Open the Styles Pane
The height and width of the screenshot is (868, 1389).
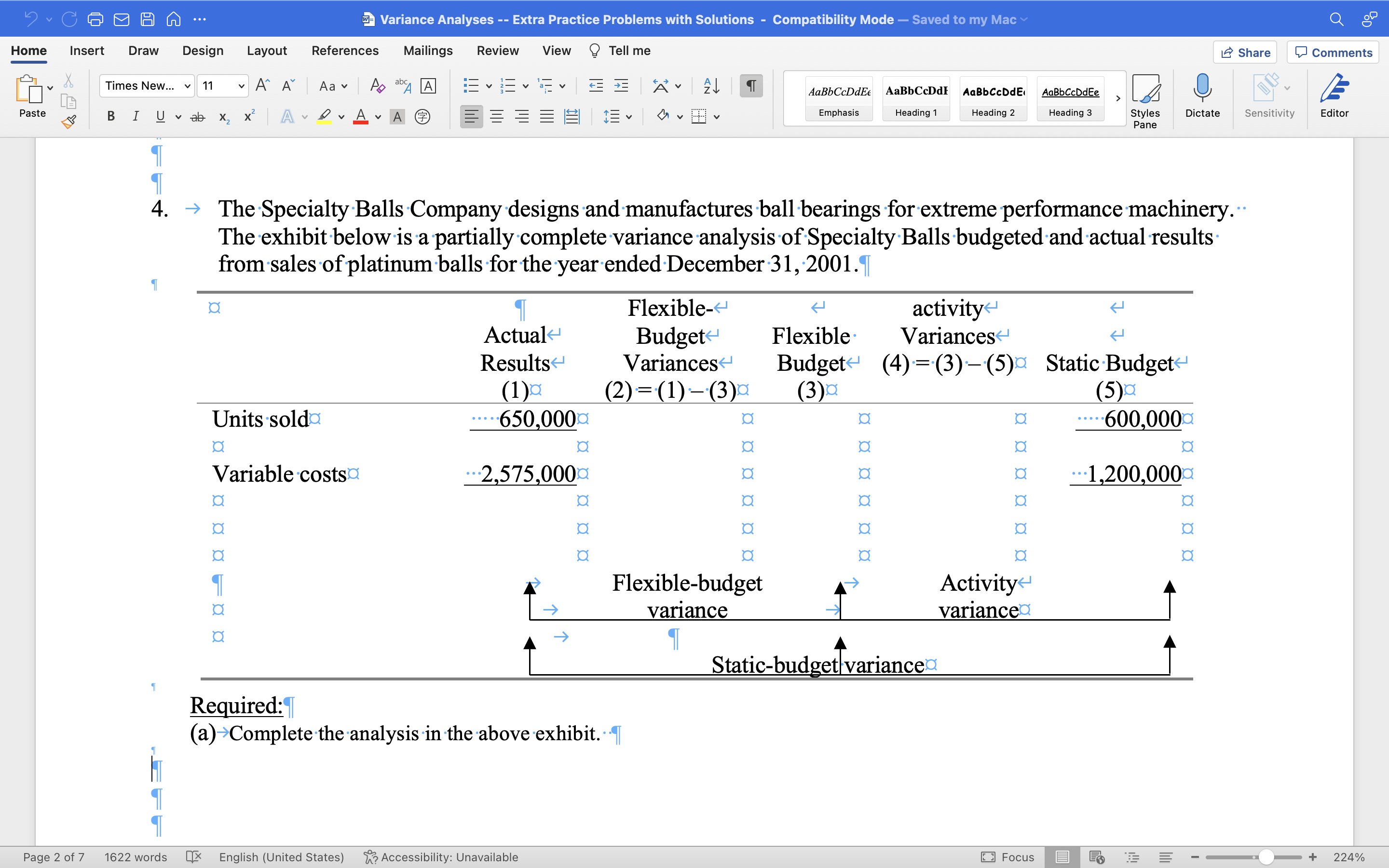1146,98
